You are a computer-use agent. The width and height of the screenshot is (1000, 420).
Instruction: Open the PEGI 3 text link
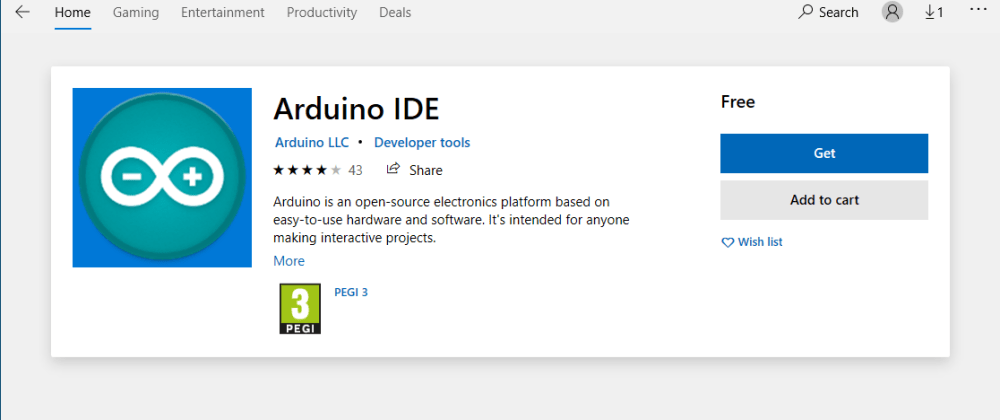coord(351,293)
